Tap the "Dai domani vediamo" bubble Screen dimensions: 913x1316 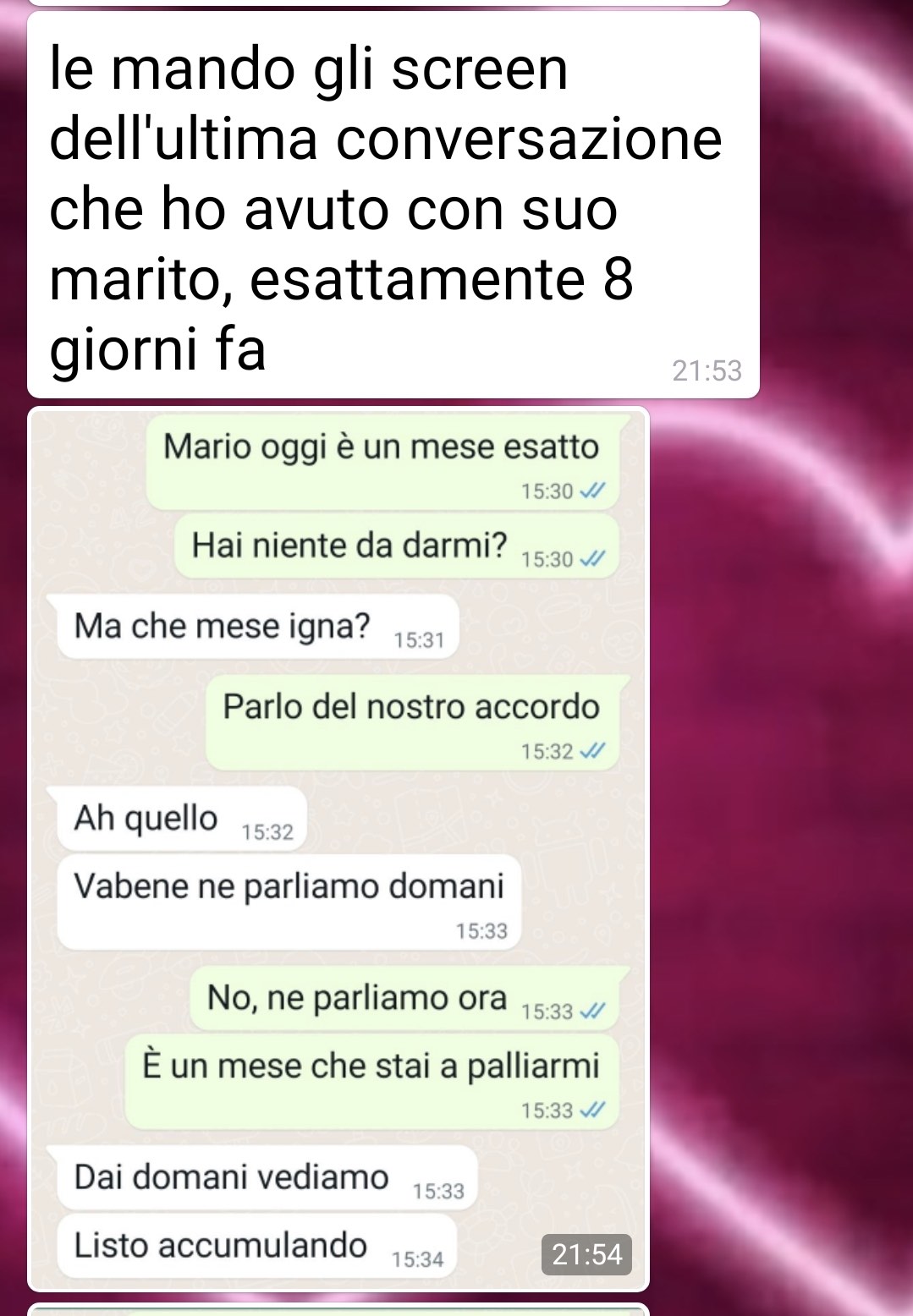click(x=267, y=1177)
